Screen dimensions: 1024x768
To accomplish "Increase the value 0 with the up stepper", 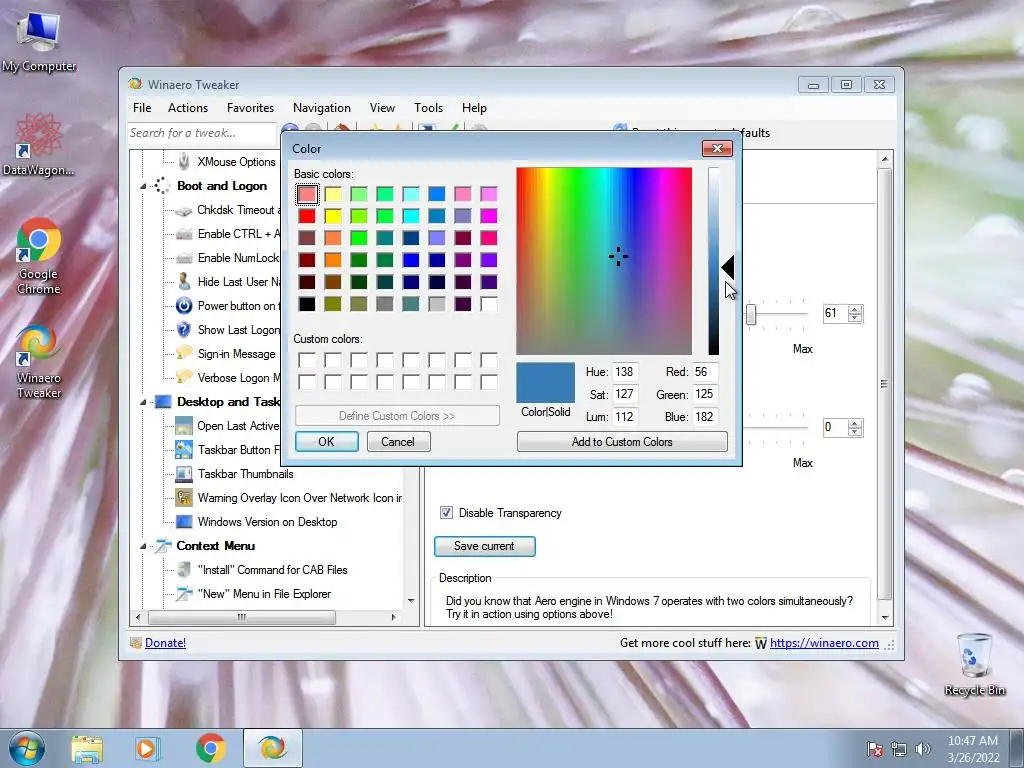I will click(855, 424).
